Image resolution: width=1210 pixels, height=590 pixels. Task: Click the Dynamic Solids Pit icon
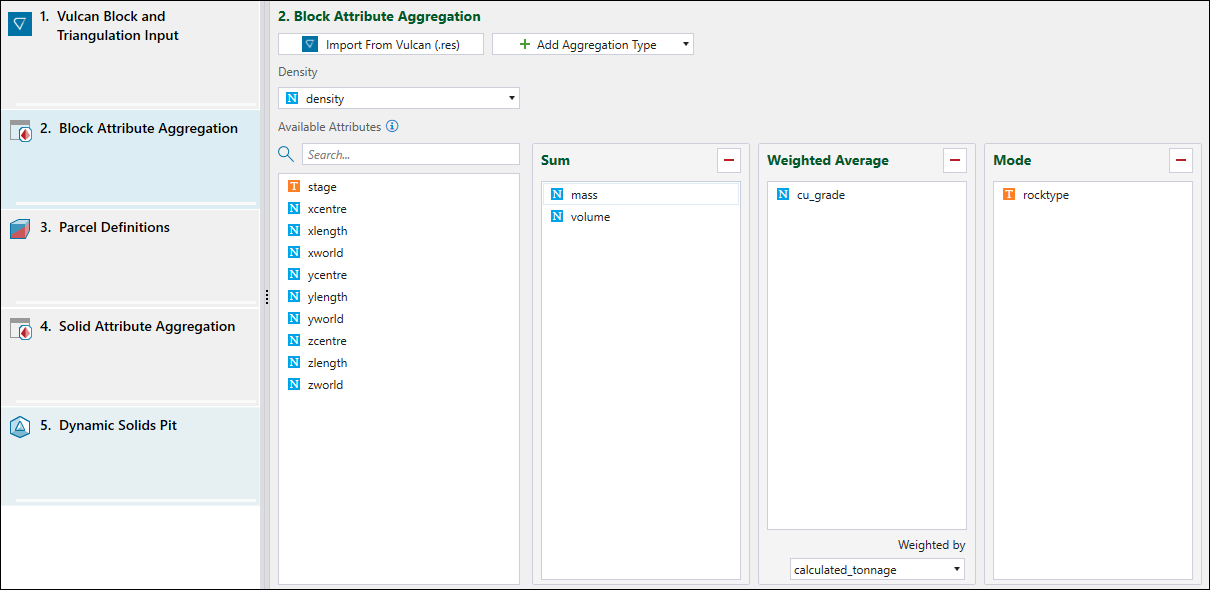tap(21, 427)
